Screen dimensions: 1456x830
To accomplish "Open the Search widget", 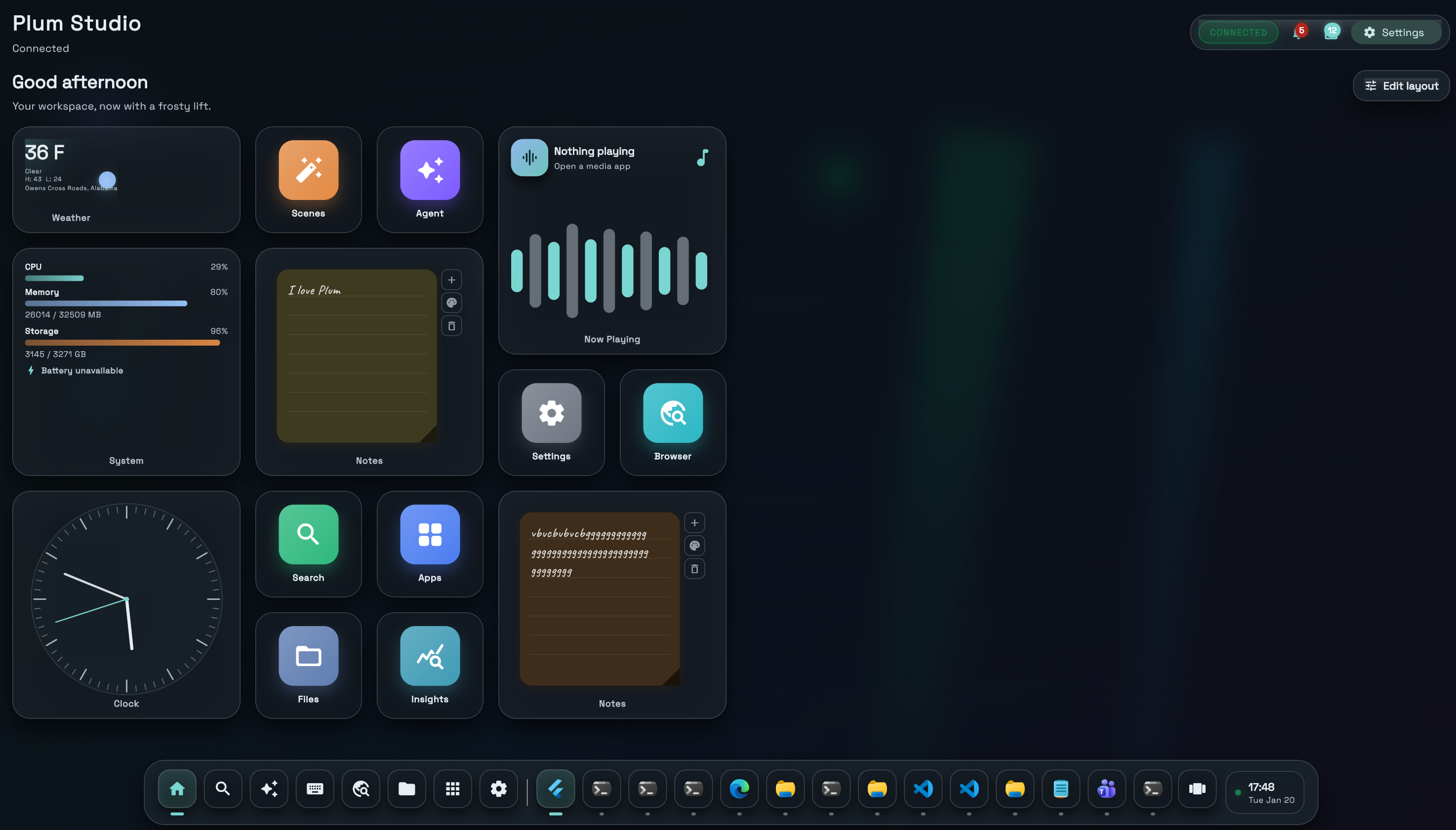I will (x=308, y=534).
